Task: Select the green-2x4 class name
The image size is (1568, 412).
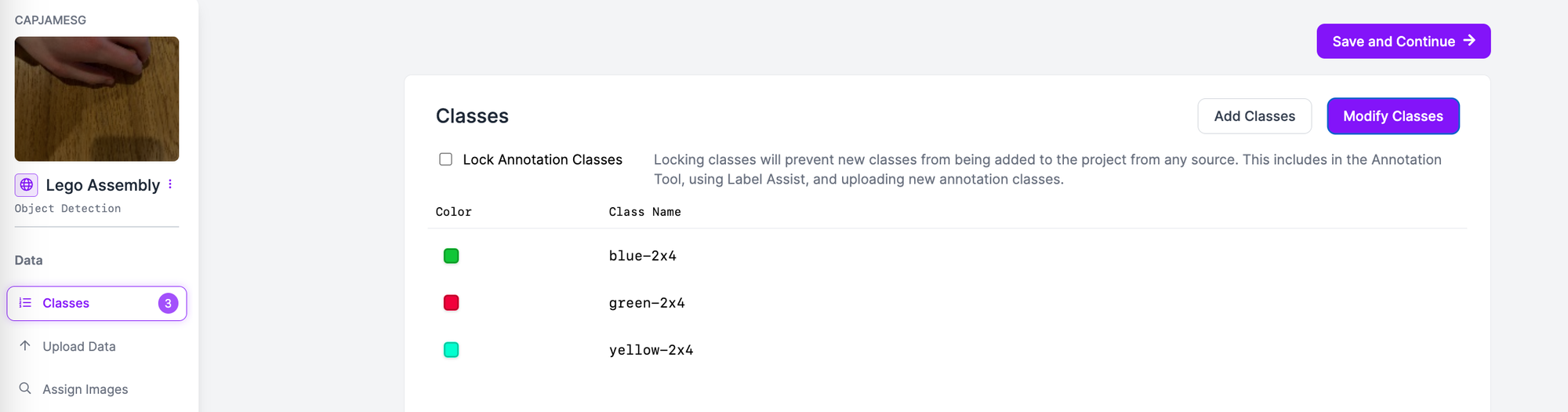Action: pyautogui.click(x=647, y=303)
